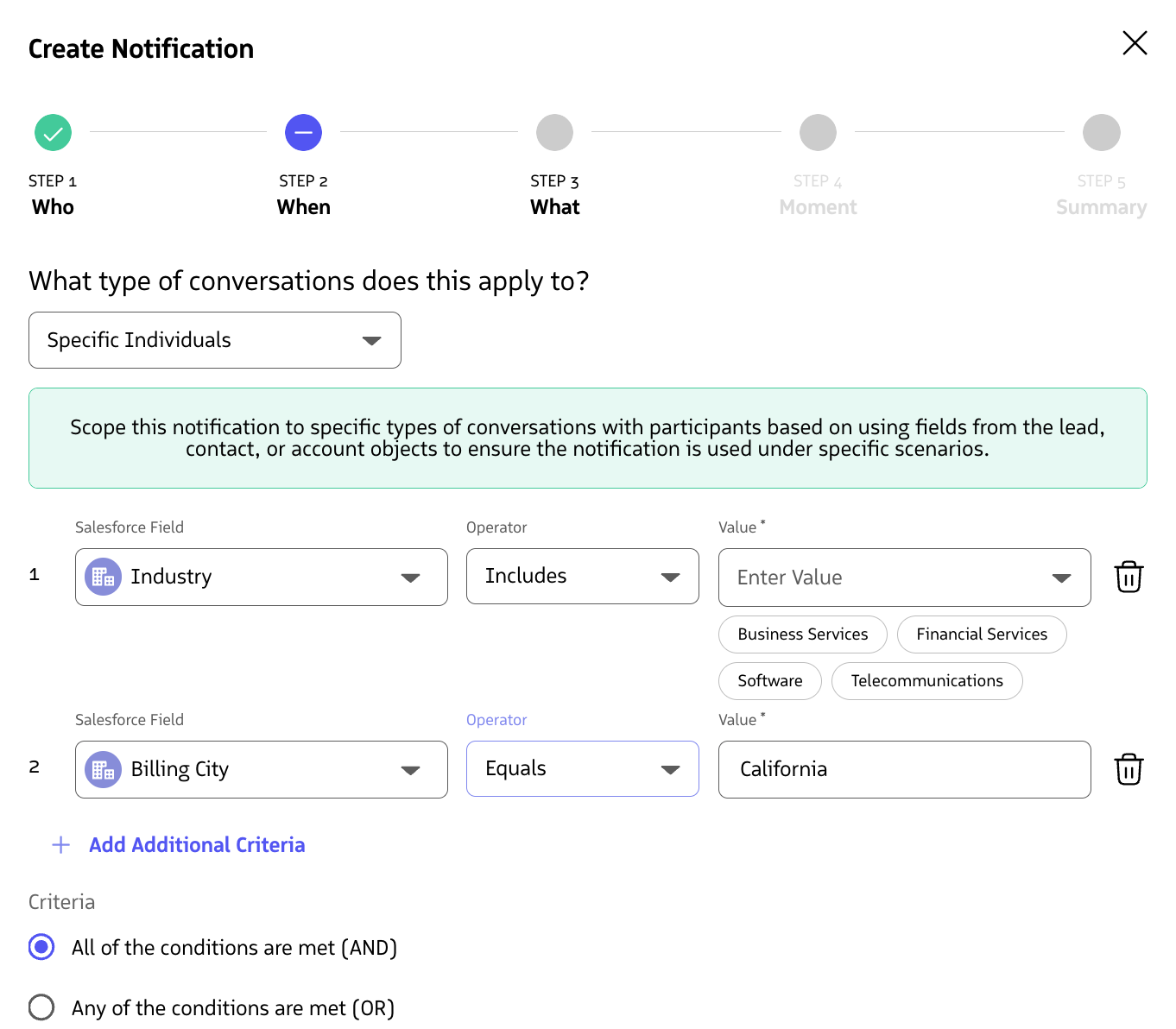Click the Financial Services value chip

[x=981, y=634]
